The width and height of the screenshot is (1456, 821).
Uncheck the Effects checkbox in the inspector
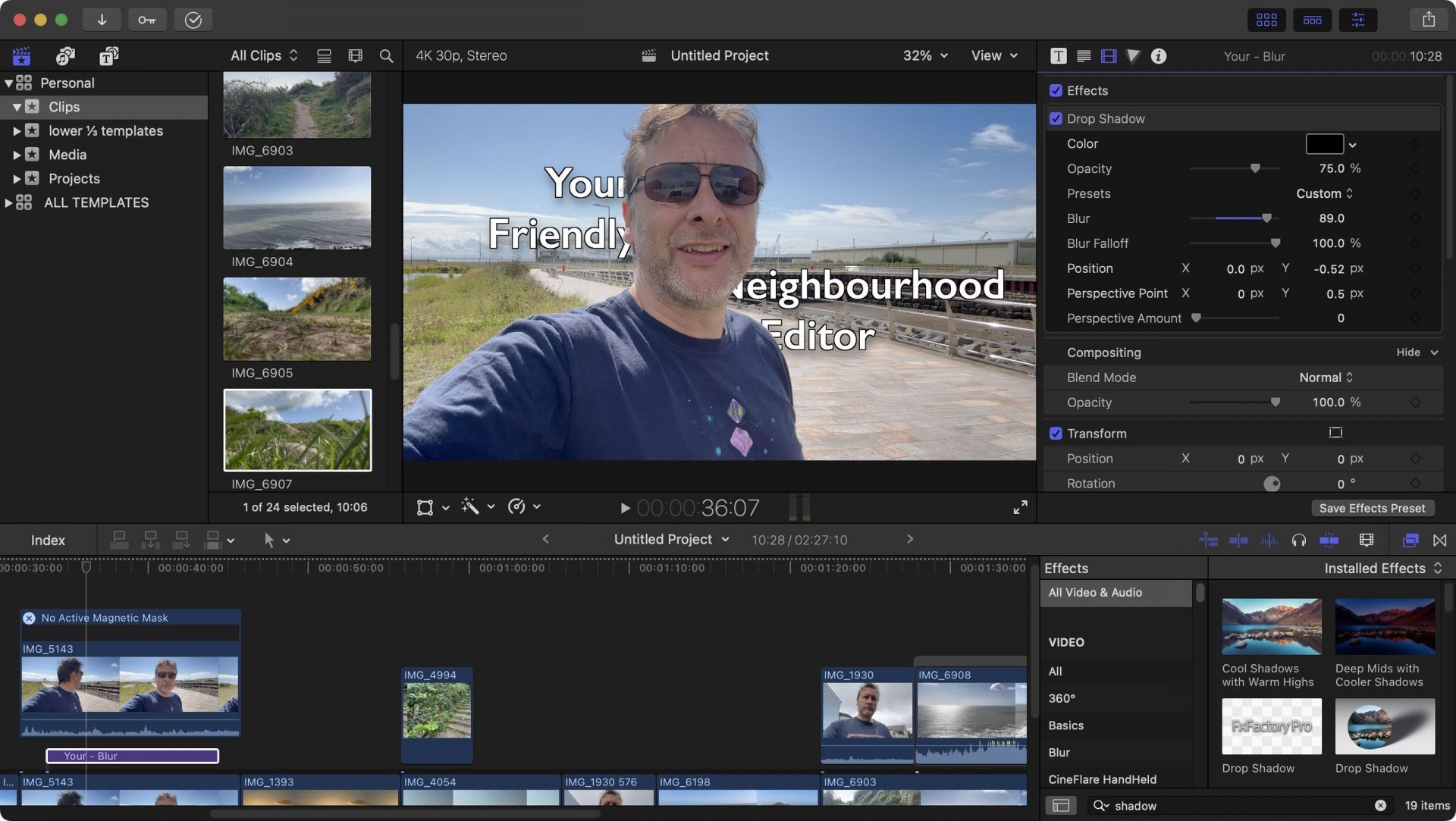coord(1056,90)
